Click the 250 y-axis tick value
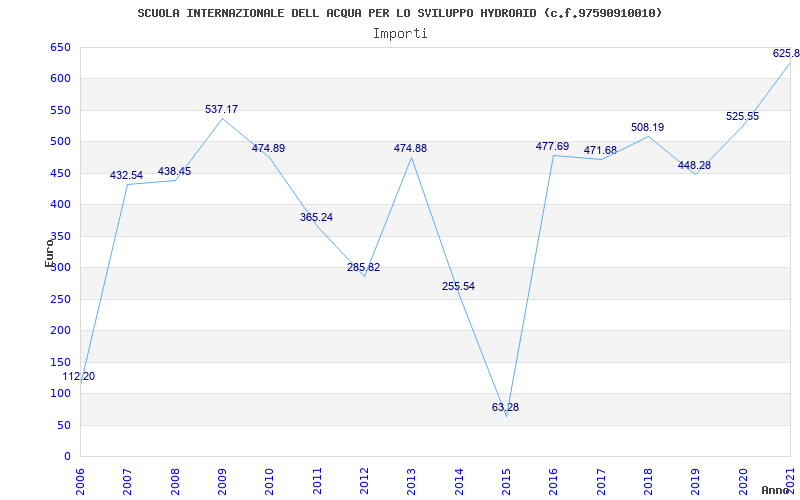 60,299
